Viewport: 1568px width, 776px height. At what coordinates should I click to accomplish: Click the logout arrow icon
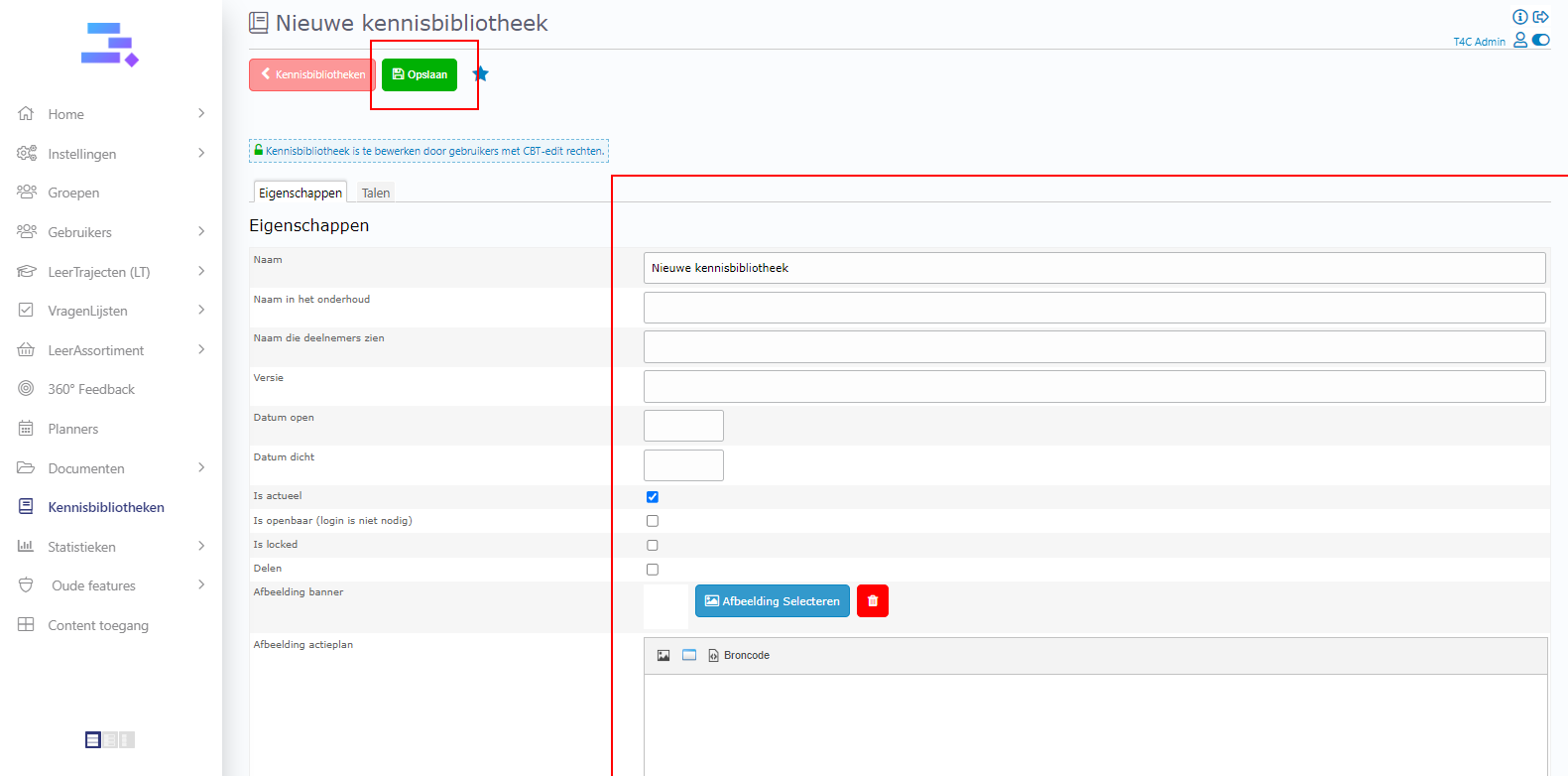pos(1541,17)
